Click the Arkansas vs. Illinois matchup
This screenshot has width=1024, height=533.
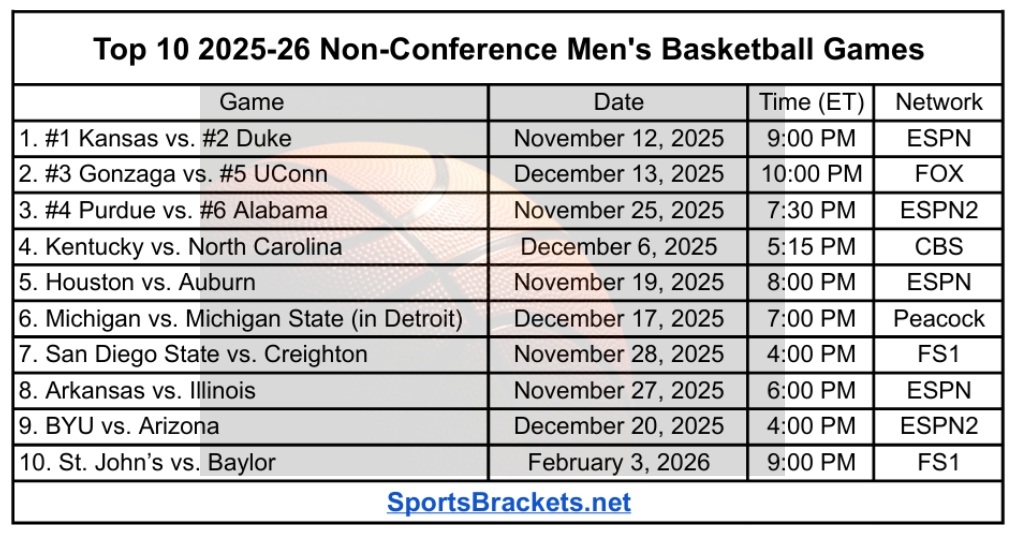tap(137, 390)
